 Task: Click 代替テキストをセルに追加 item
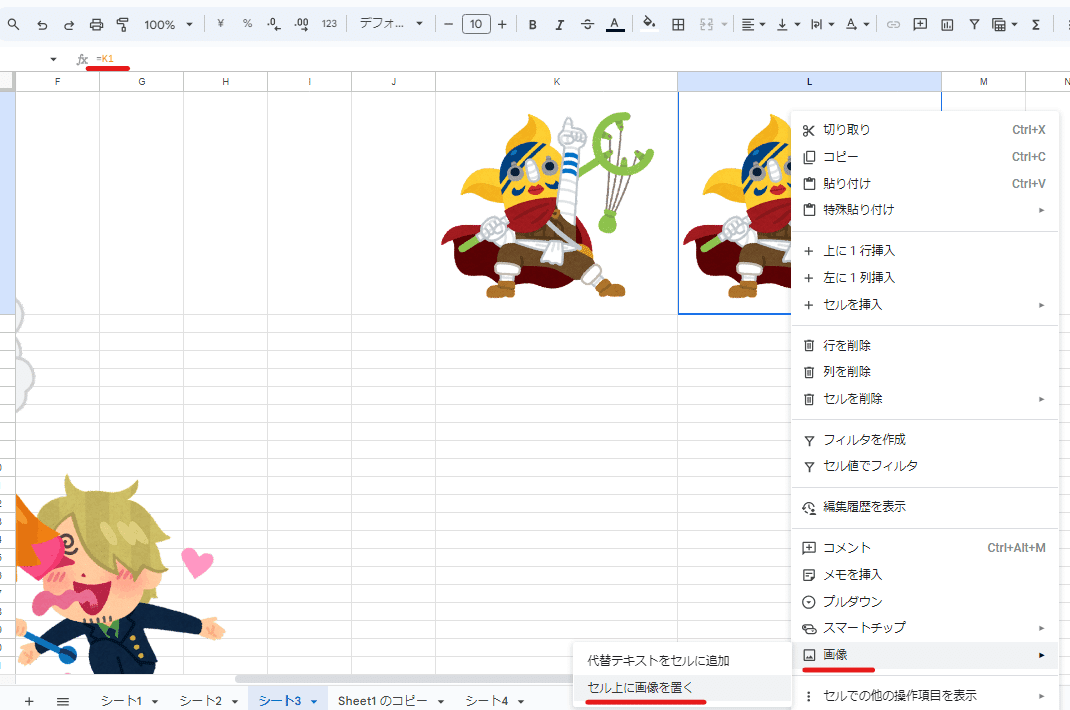coord(681,661)
